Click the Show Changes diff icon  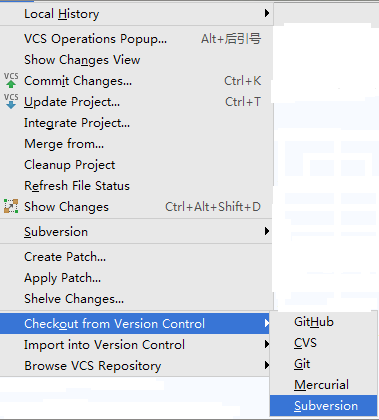tap(11, 206)
